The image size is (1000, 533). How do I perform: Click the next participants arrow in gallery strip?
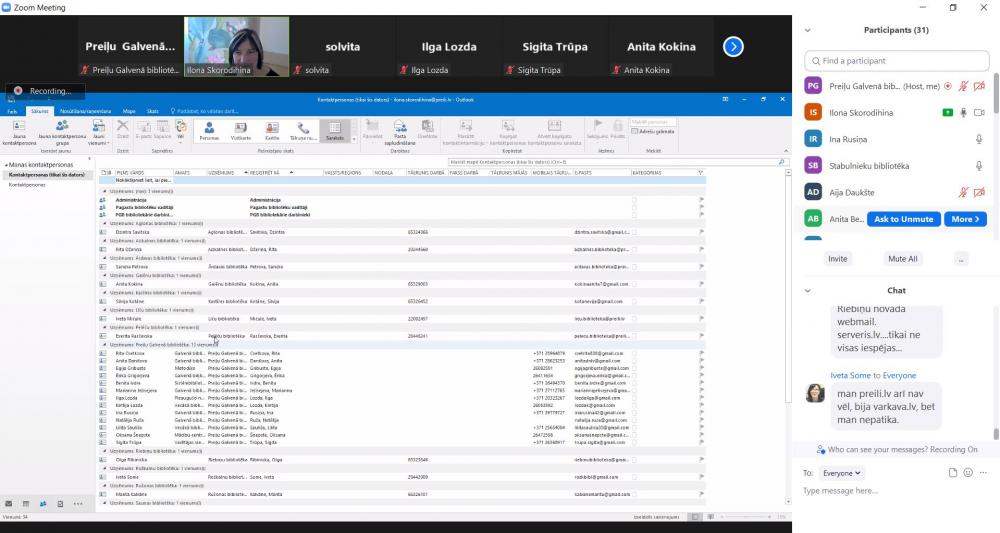click(733, 47)
